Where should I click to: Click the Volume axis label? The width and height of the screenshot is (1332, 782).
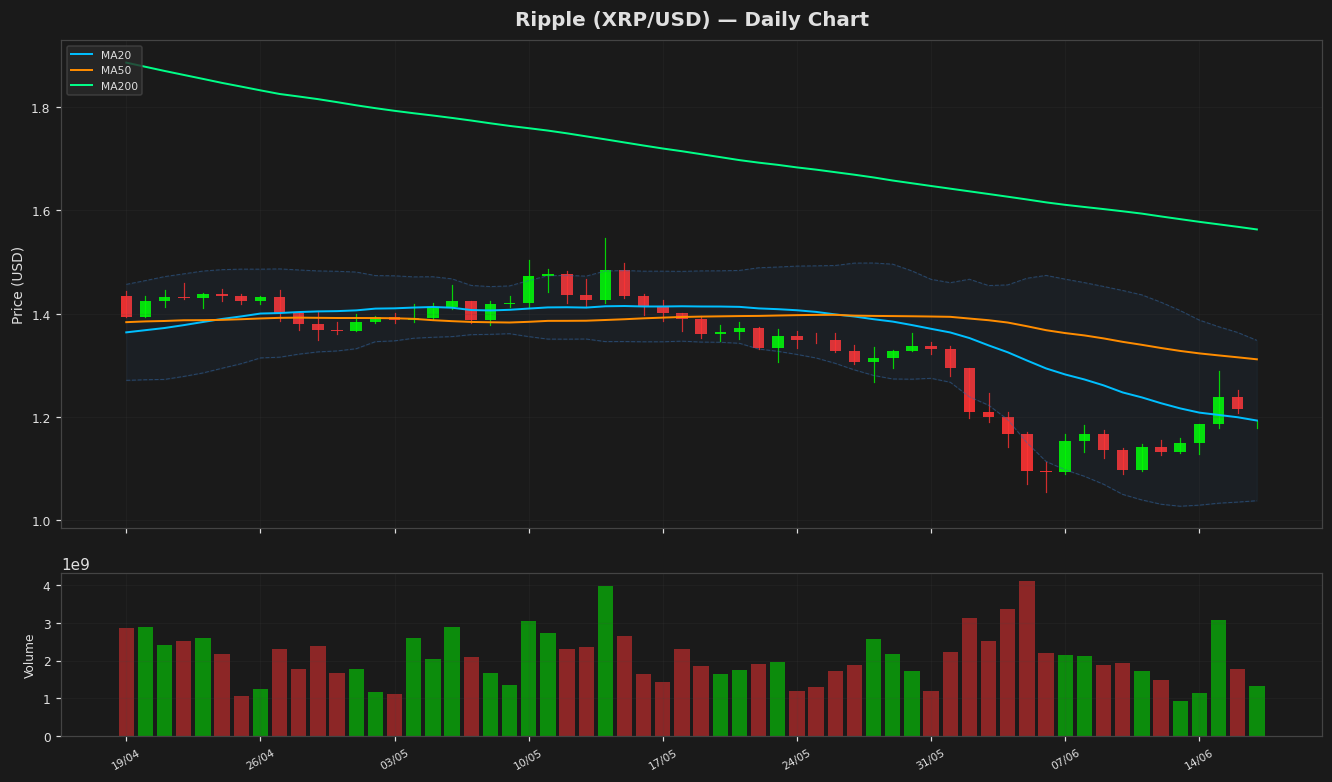pyautogui.click(x=30, y=656)
